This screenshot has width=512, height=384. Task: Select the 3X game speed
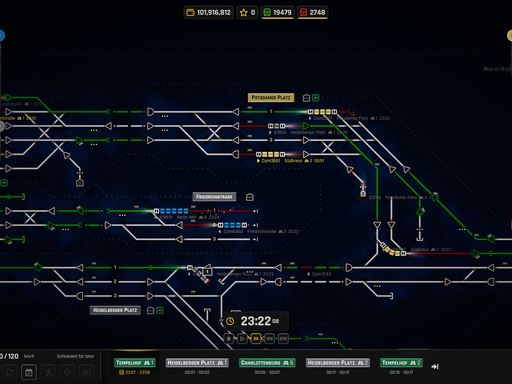pyautogui.click(x=256, y=339)
